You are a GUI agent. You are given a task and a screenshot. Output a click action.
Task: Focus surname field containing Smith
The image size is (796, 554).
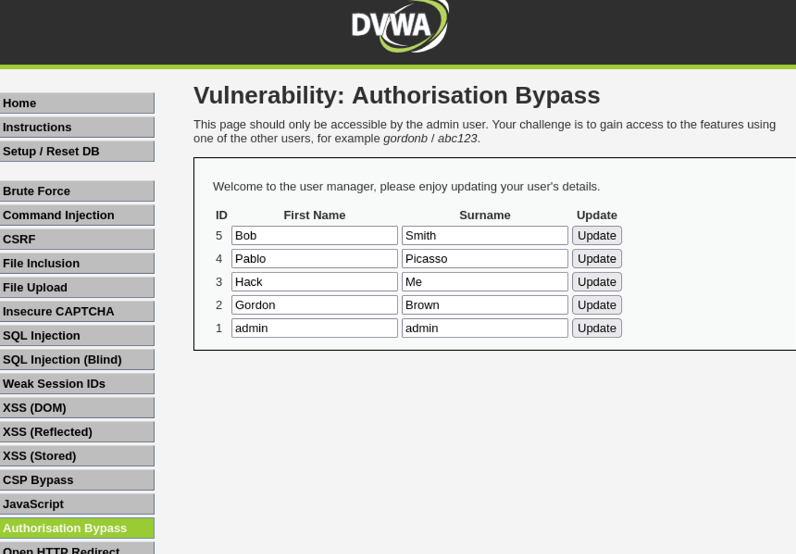[x=485, y=236]
